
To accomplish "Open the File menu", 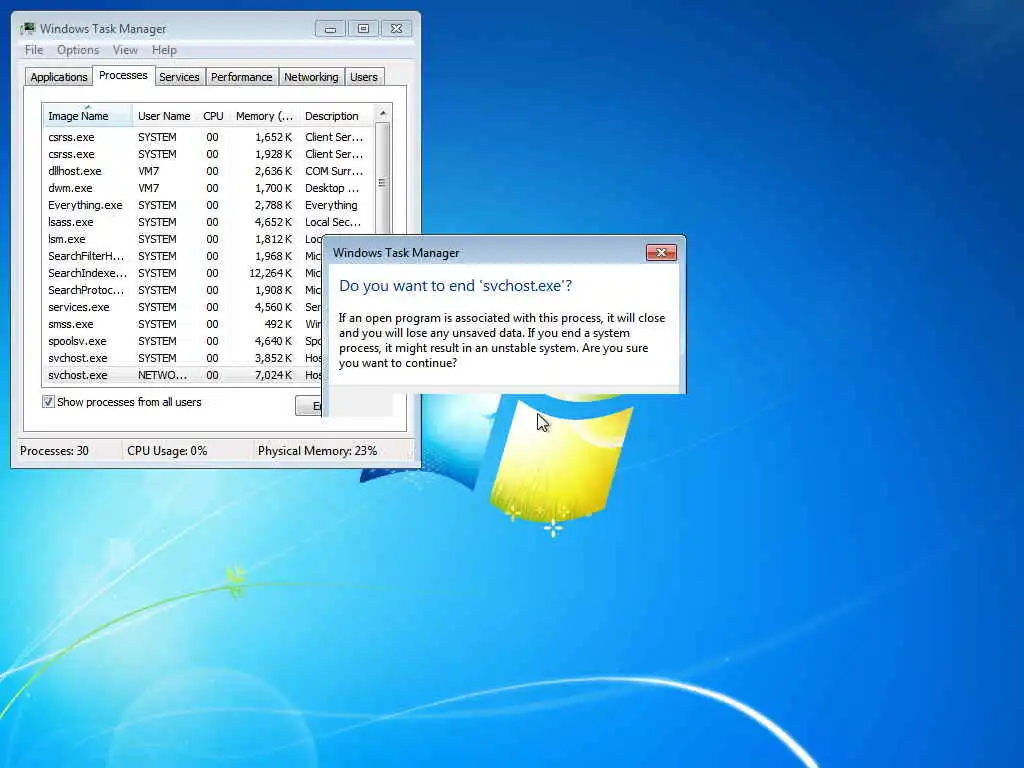I will point(34,50).
